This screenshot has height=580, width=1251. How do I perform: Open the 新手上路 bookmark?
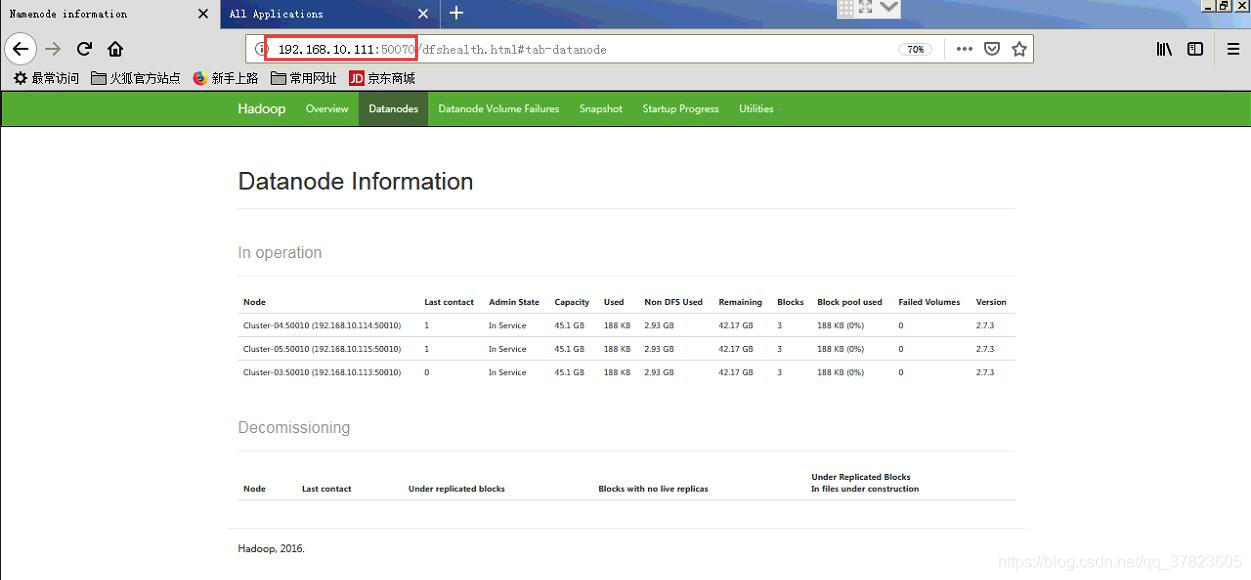pyautogui.click(x=225, y=78)
